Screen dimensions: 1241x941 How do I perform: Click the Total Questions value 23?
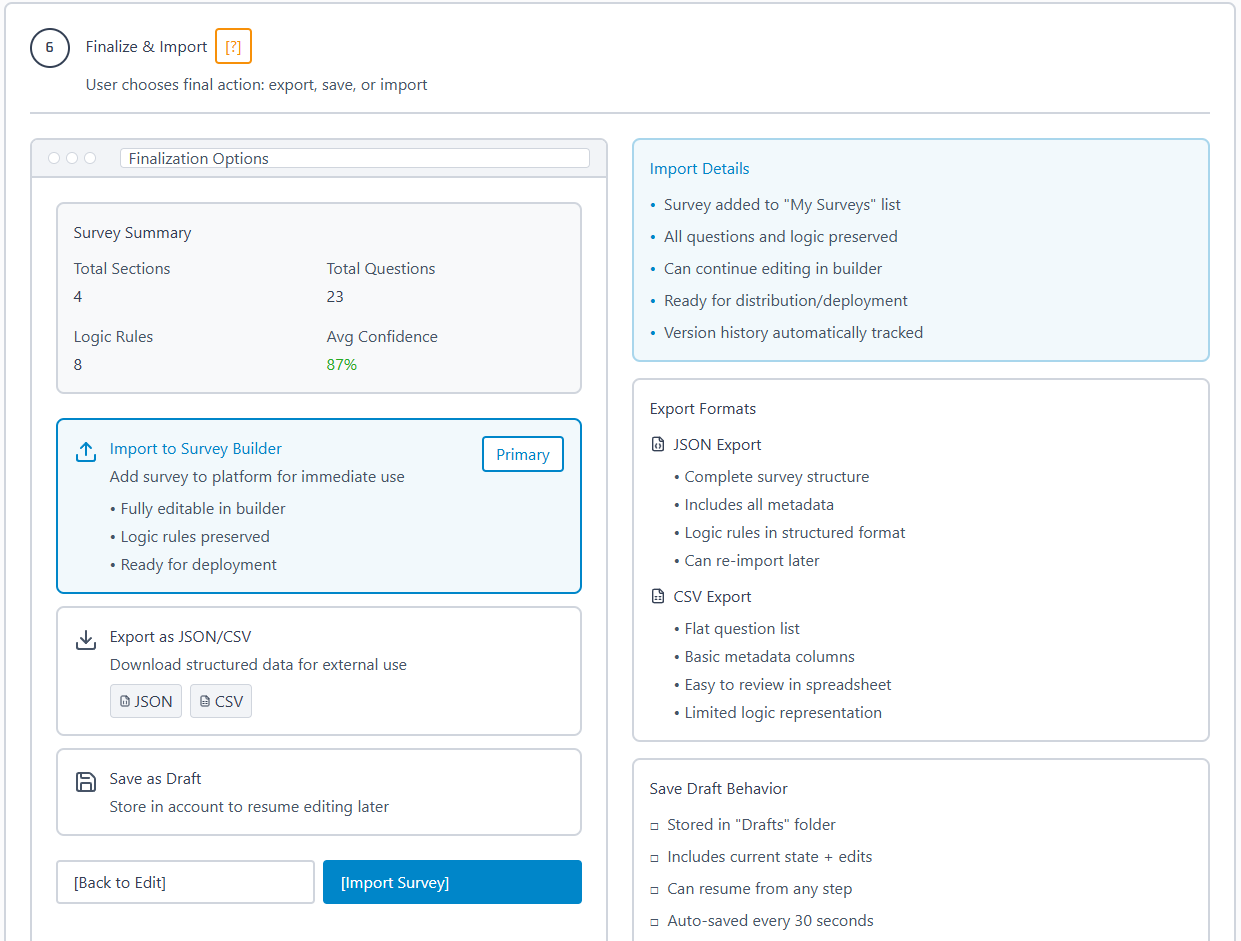click(335, 296)
